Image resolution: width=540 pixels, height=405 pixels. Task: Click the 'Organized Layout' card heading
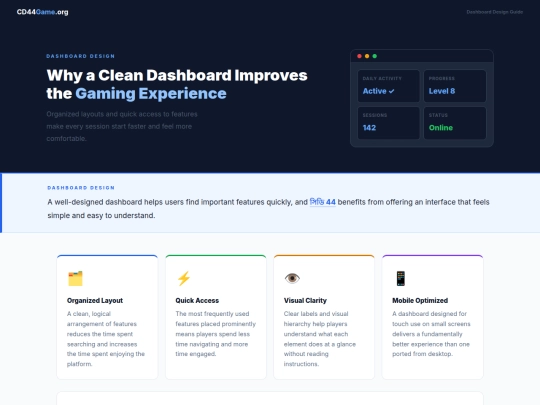95,300
